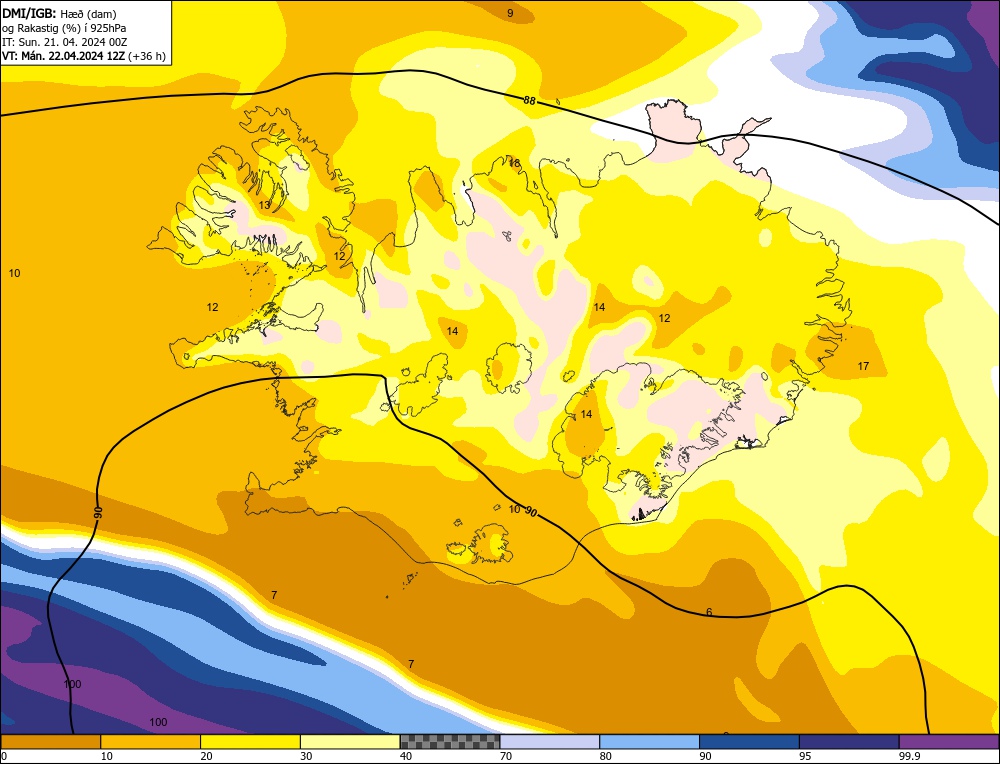Click the legend tick label '20'
The width and height of the screenshot is (1000, 764).
pos(206,756)
